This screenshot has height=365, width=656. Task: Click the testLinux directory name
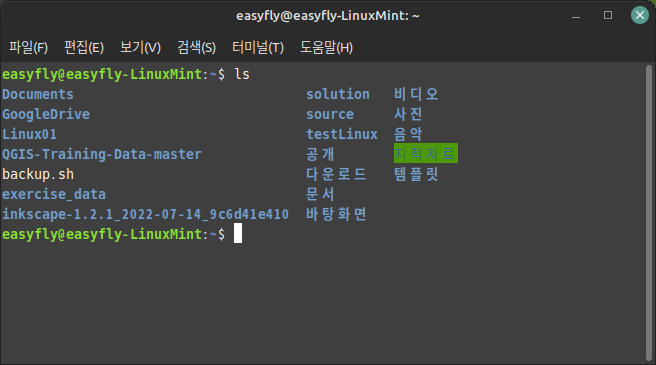pos(342,134)
